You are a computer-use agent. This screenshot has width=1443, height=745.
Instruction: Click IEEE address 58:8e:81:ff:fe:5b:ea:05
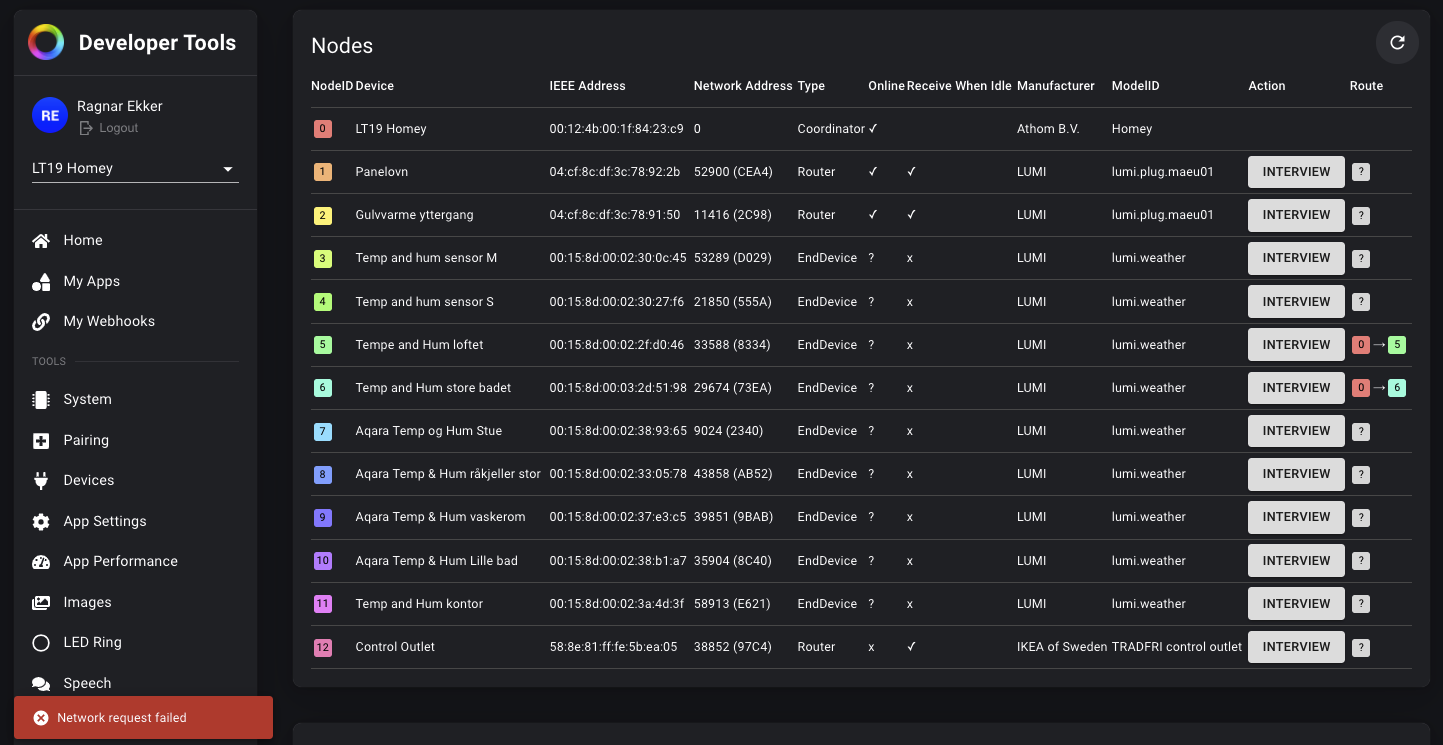tap(614, 647)
